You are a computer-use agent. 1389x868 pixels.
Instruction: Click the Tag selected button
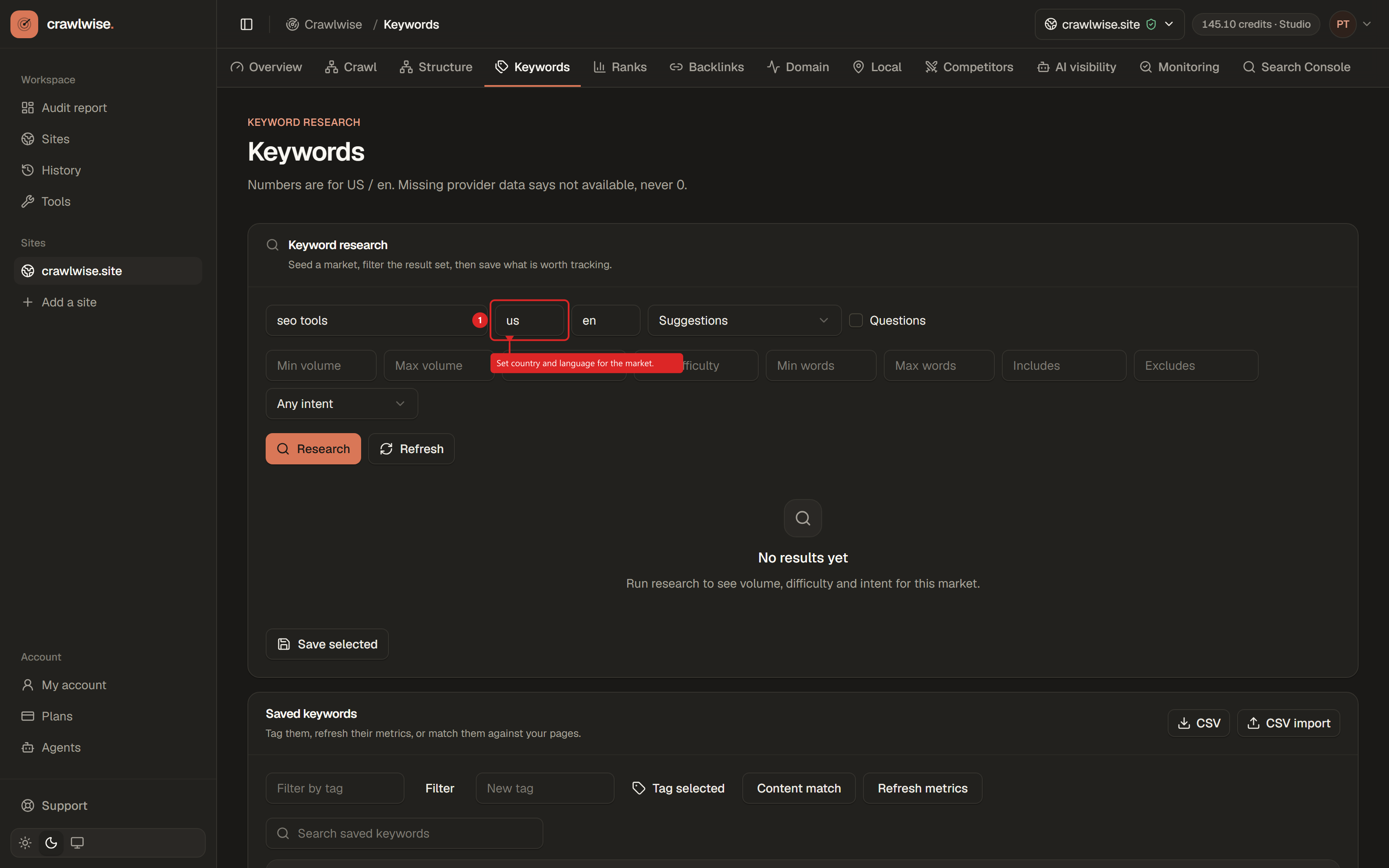click(x=678, y=788)
